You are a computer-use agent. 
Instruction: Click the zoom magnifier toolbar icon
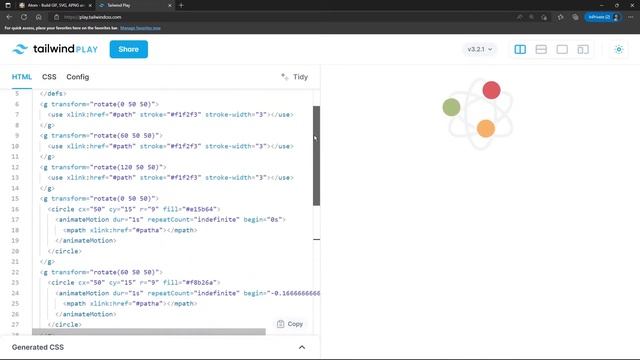[x=531, y=17]
